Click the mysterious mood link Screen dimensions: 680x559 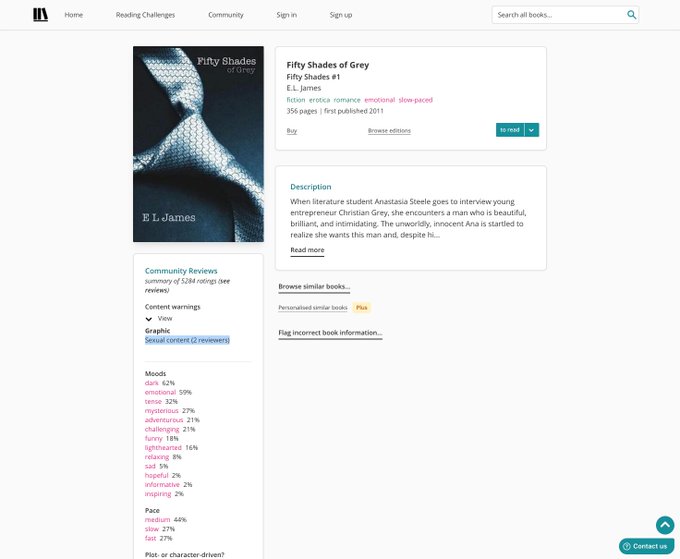point(162,411)
